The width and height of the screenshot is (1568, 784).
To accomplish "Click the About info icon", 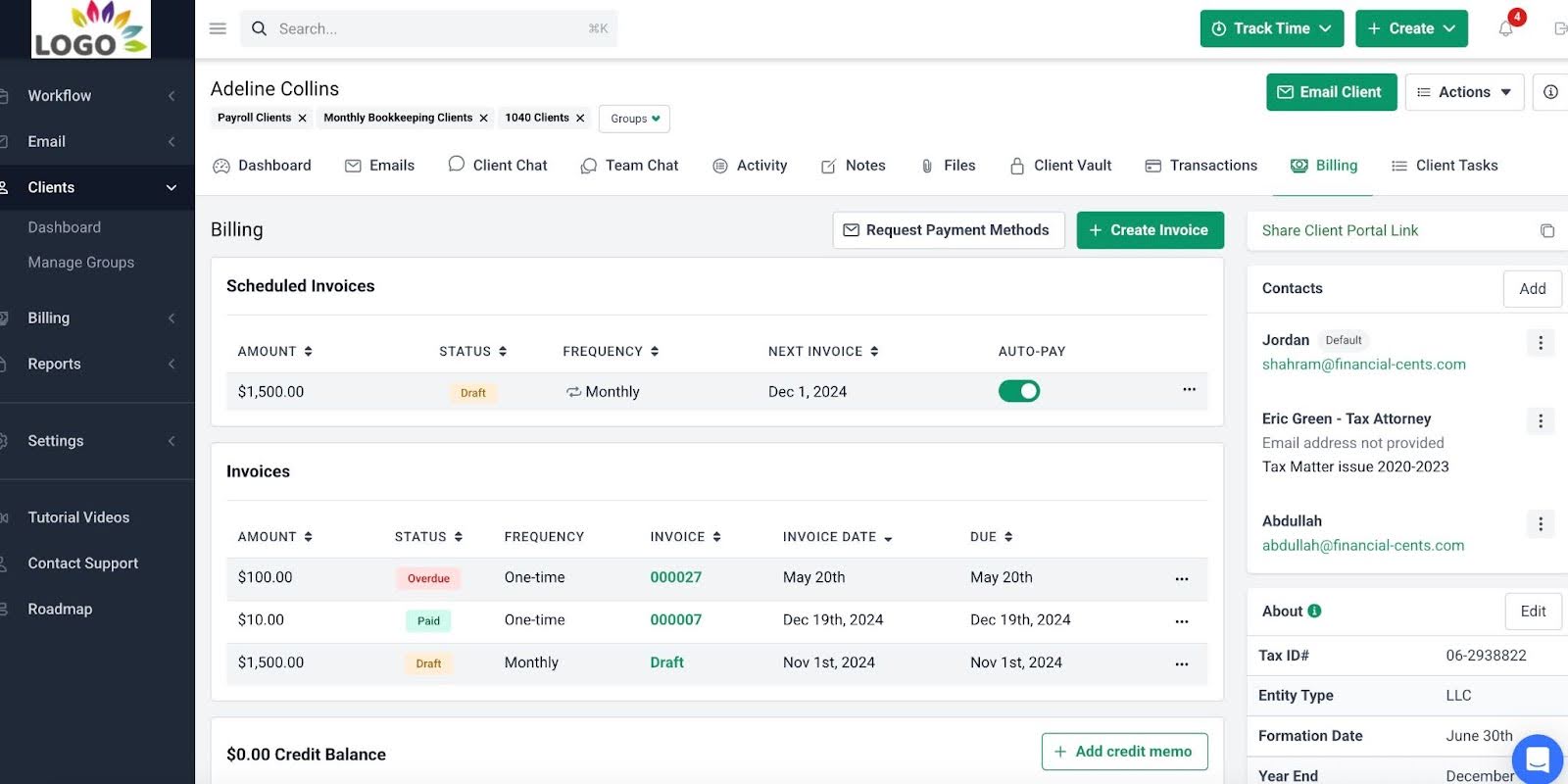I will 1315,611.
